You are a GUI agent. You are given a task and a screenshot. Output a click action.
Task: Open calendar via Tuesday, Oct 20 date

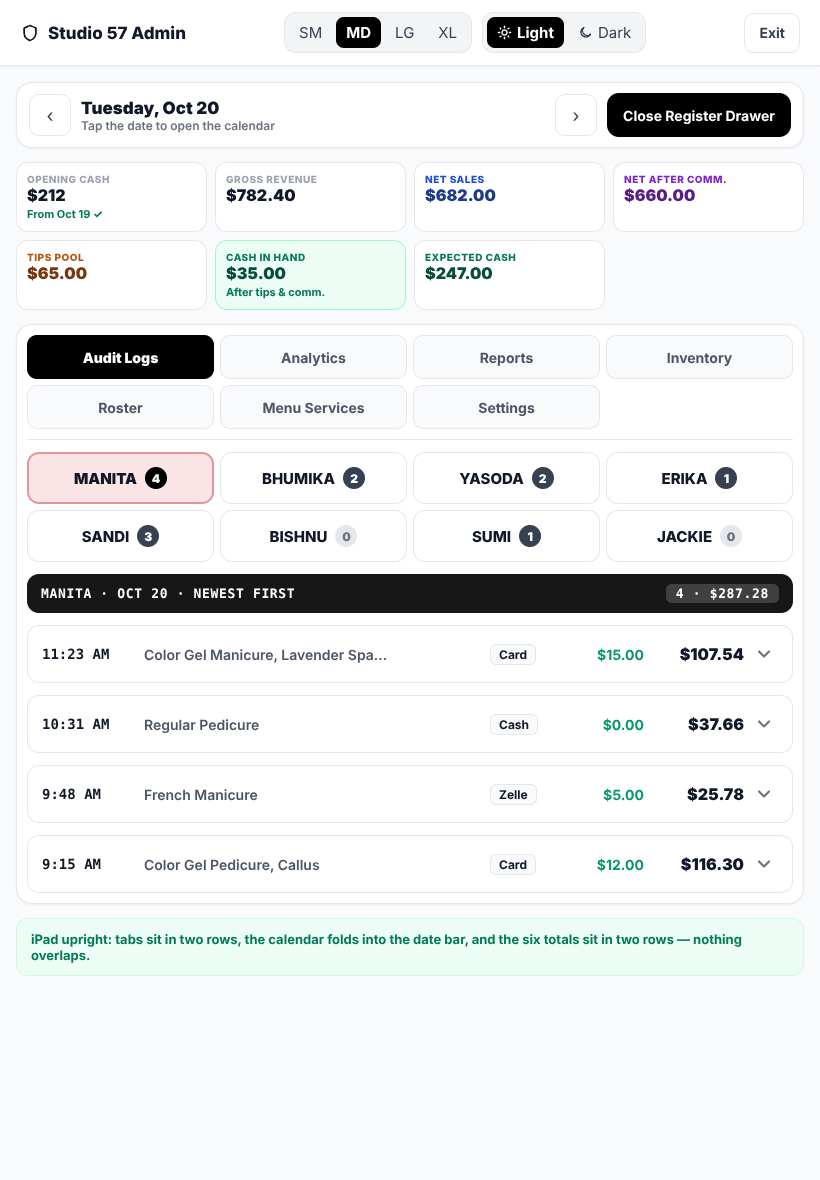pos(150,108)
